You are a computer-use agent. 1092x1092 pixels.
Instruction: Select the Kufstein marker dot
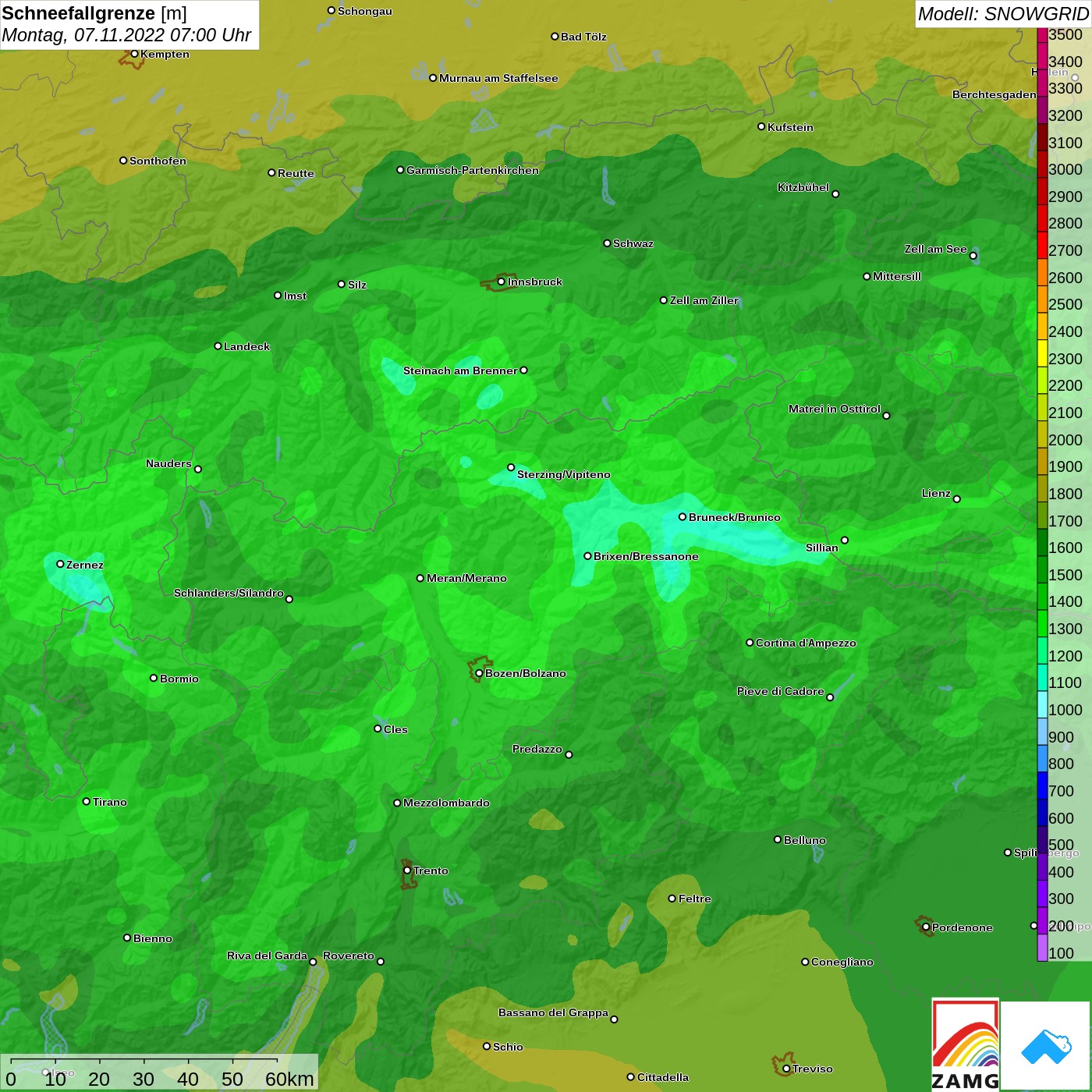tap(761, 126)
